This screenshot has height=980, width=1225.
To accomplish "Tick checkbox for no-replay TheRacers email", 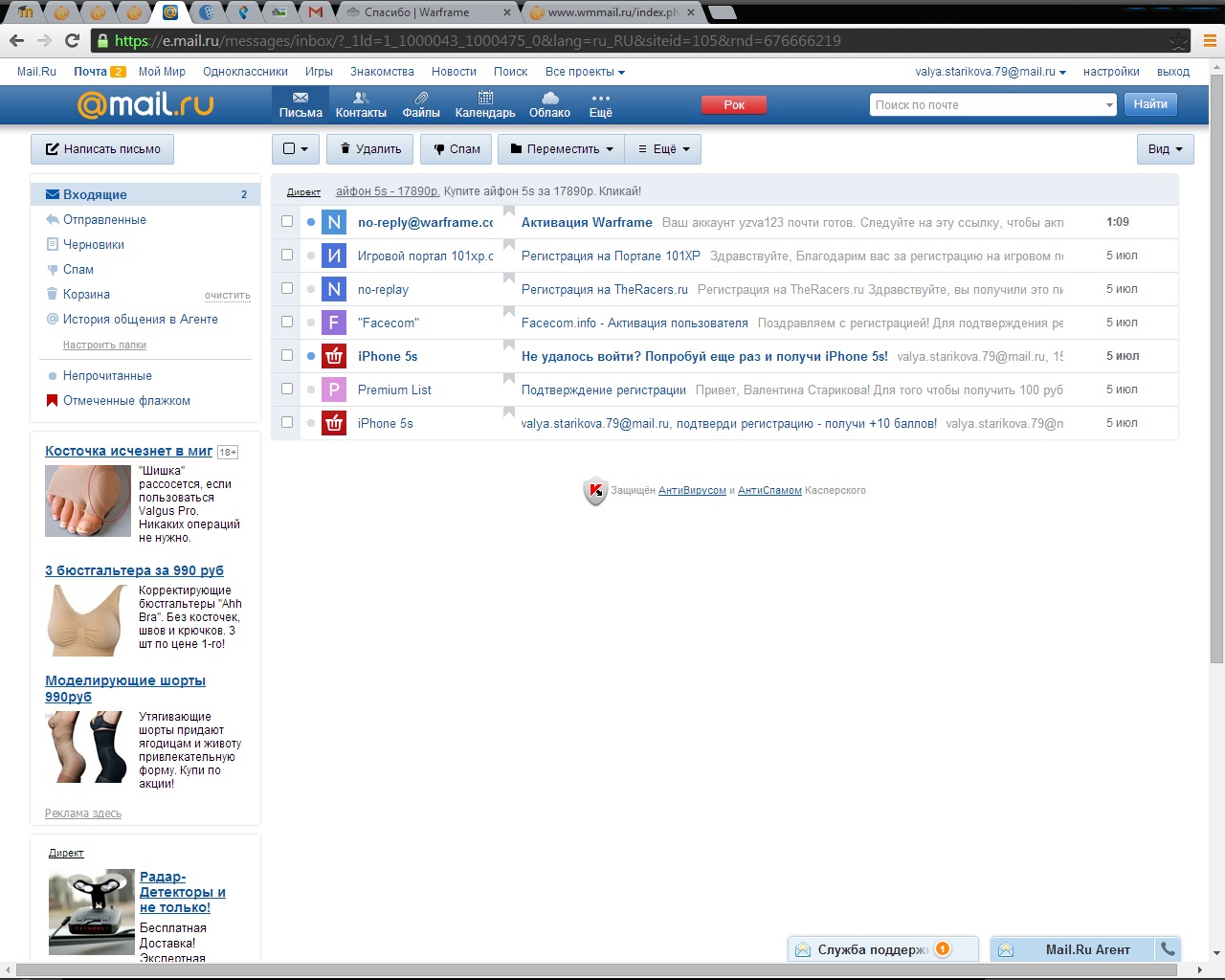I will click(x=287, y=288).
